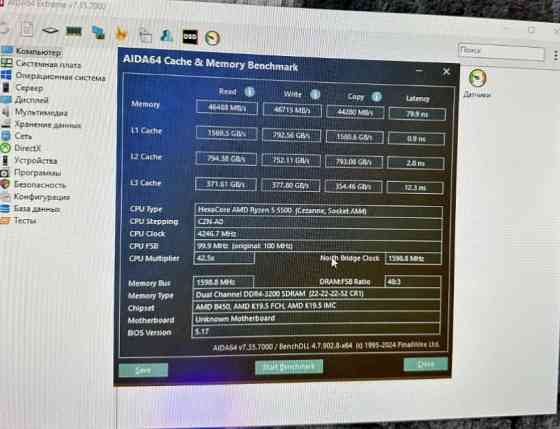
Task: Close benchmark dialog with X button
Action: click(446, 72)
